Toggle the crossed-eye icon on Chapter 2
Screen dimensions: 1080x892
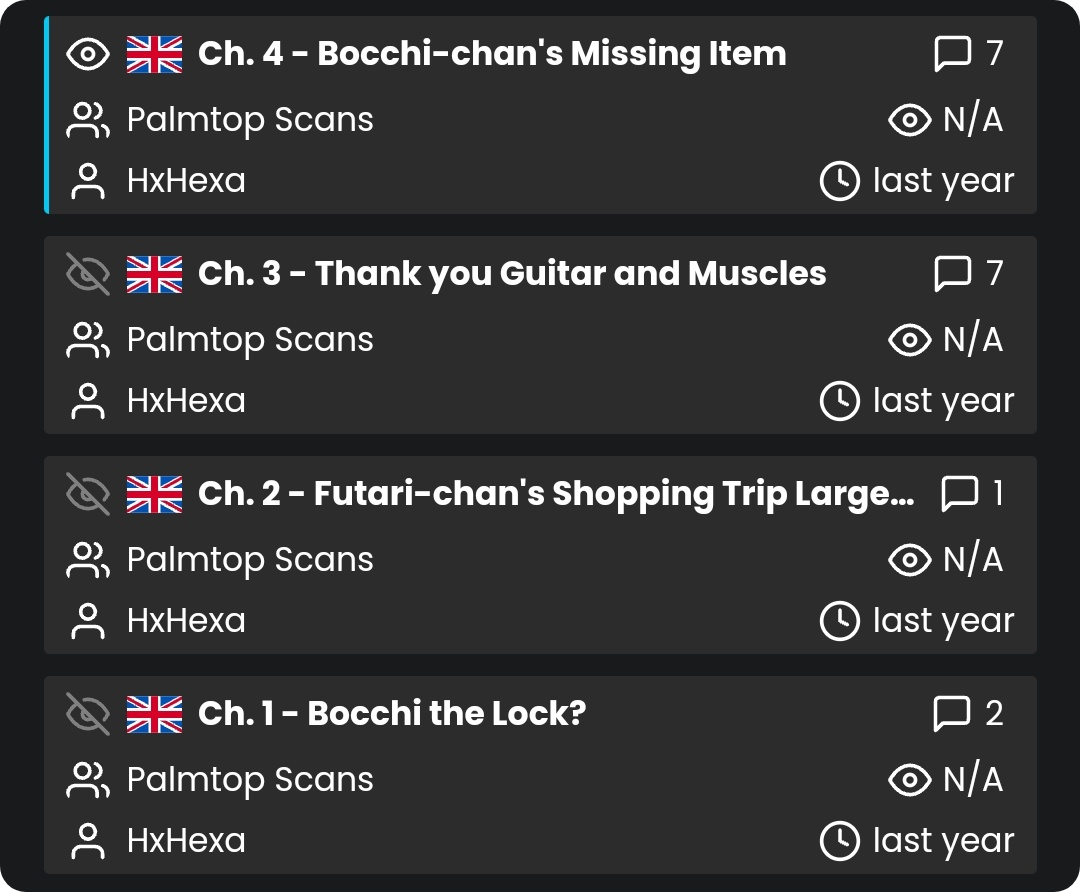88,494
